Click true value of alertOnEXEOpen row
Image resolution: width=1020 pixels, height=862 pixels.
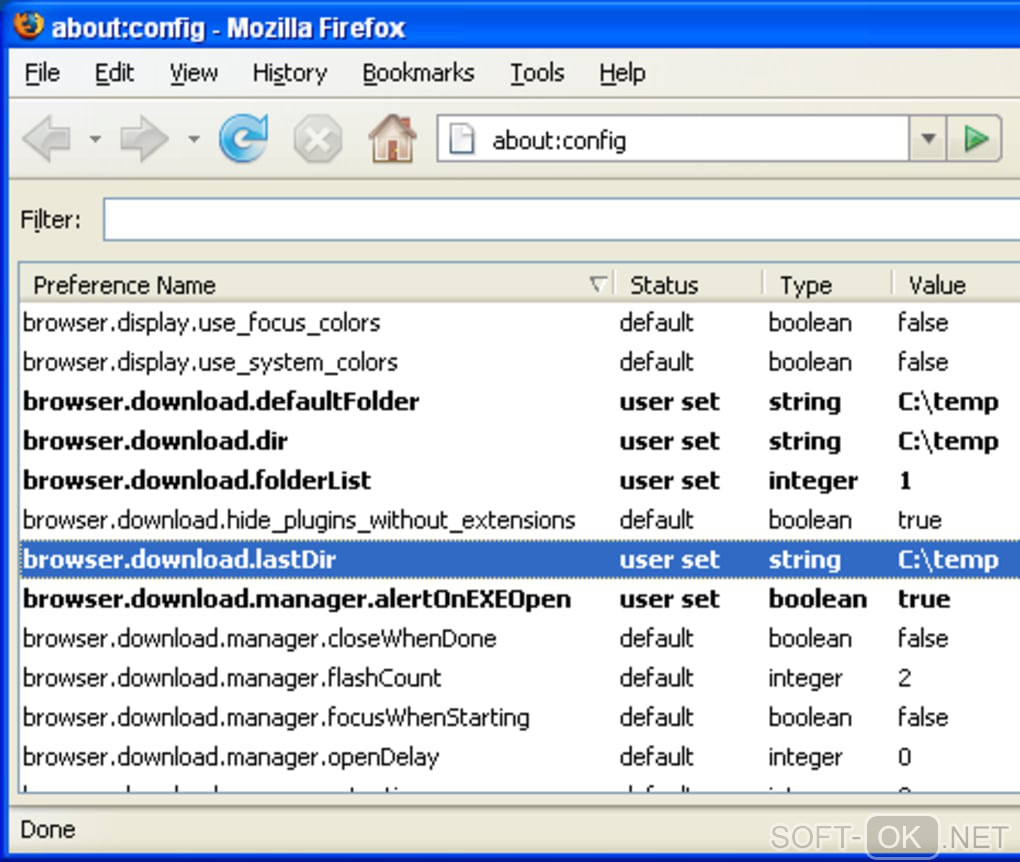click(x=924, y=599)
